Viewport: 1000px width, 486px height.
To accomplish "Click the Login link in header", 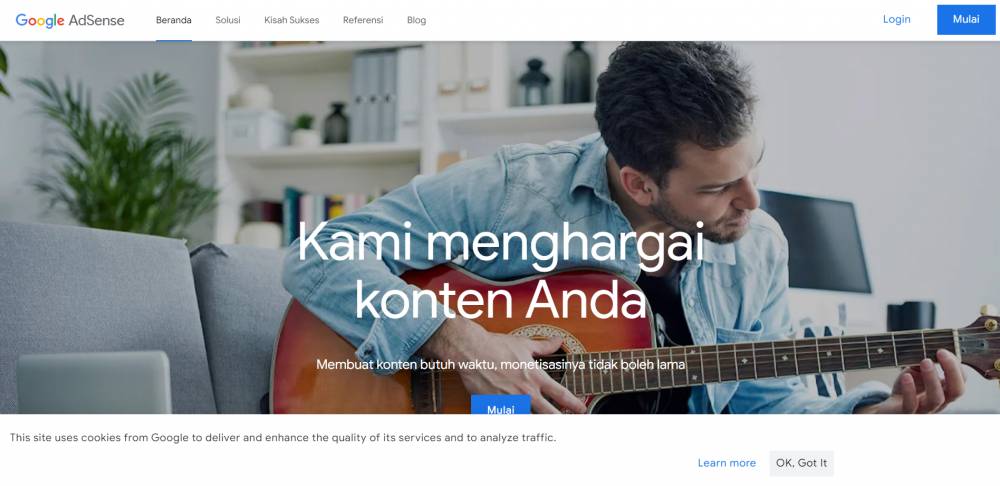I will 896,19.
